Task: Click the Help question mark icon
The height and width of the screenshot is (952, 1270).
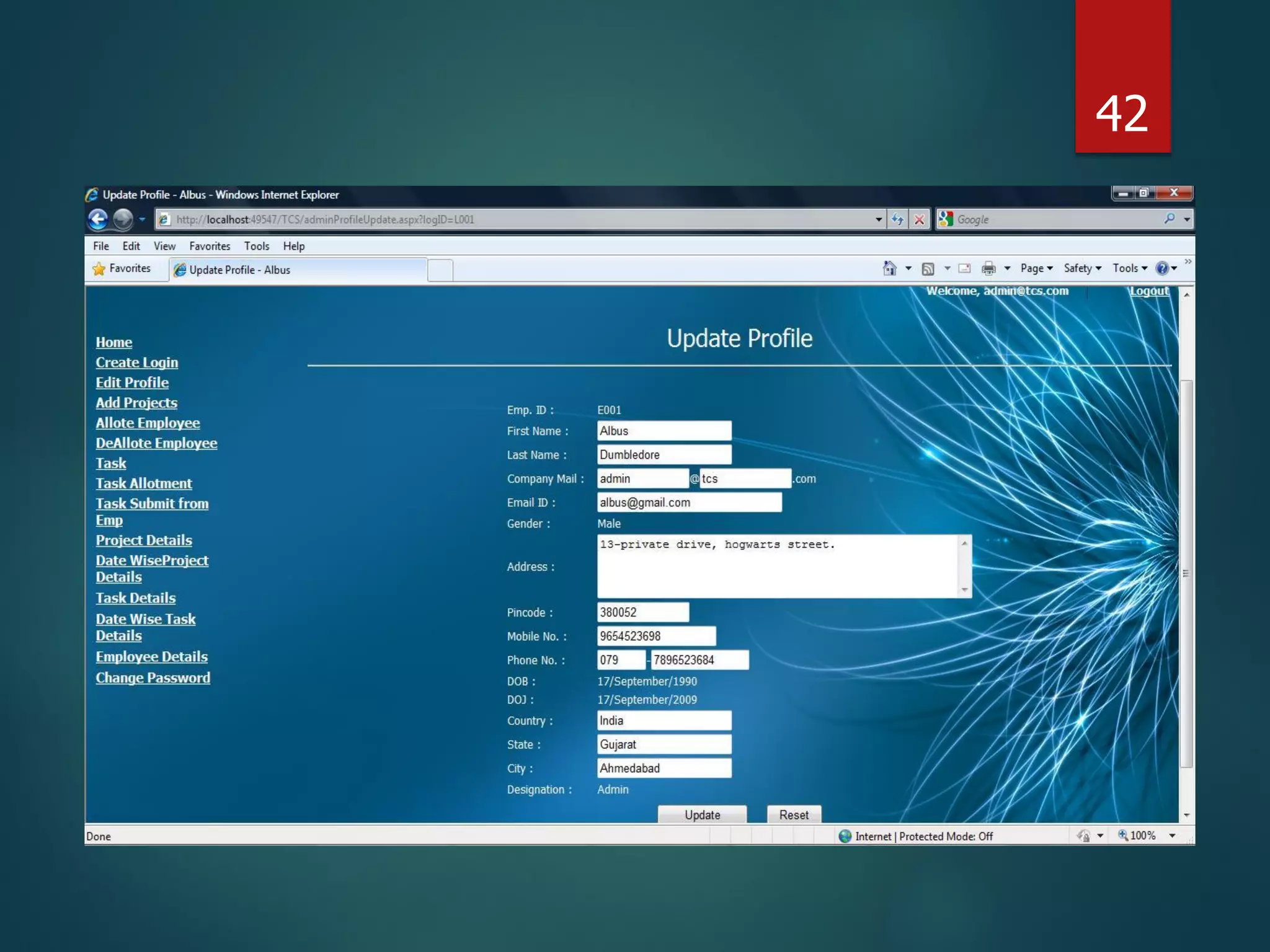Action: click(x=1161, y=268)
